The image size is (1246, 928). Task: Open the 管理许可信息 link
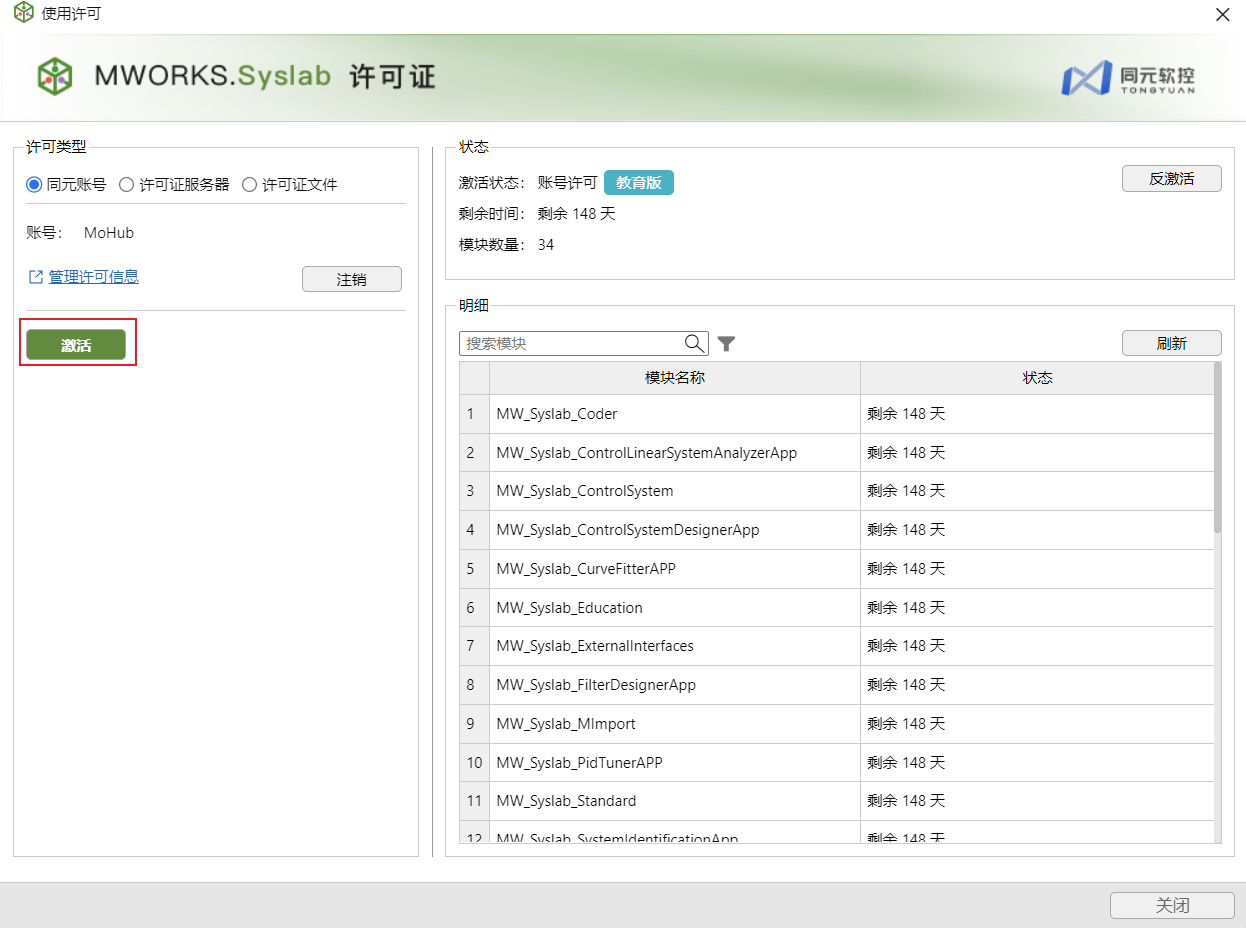point(94,277)
